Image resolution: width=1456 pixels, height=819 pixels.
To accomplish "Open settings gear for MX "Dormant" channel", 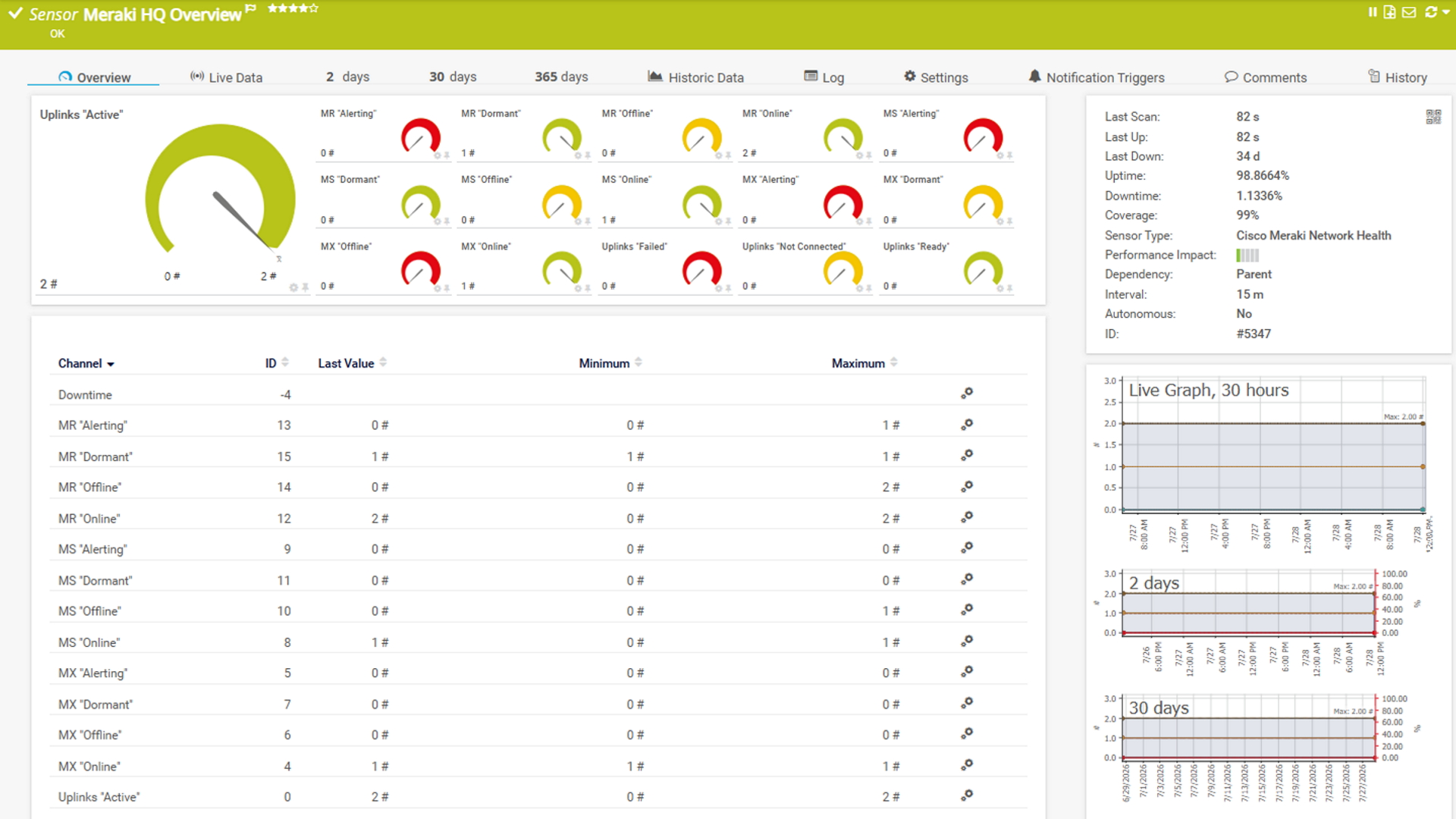I will click(967, 703).
